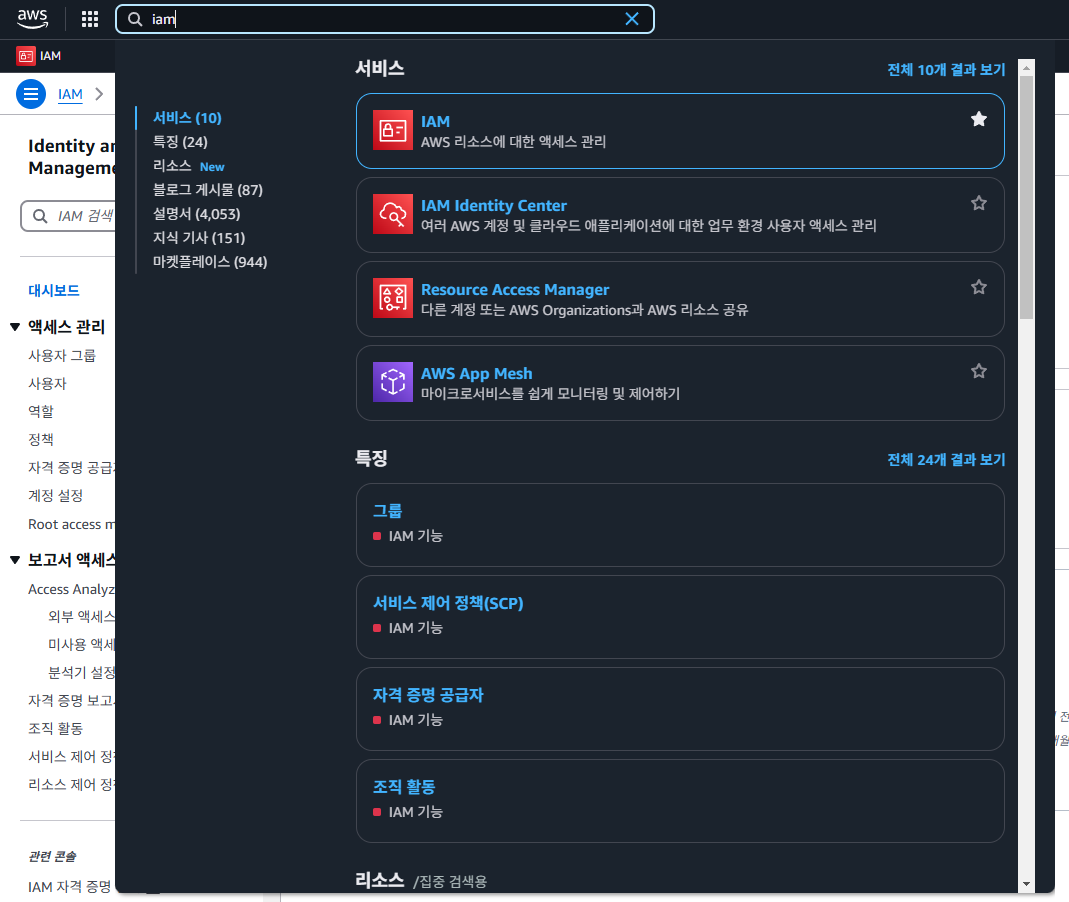
Task: Select the 마켓플레이스 (944) filter
Action: click(210, 262)
